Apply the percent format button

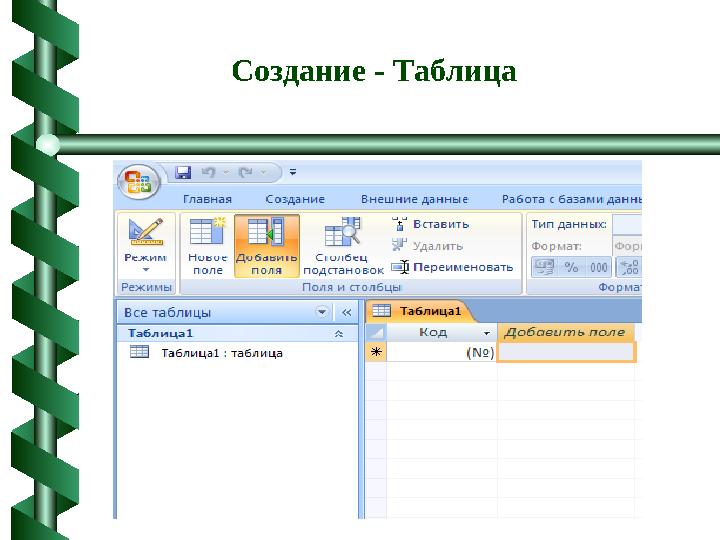(571, 267)
